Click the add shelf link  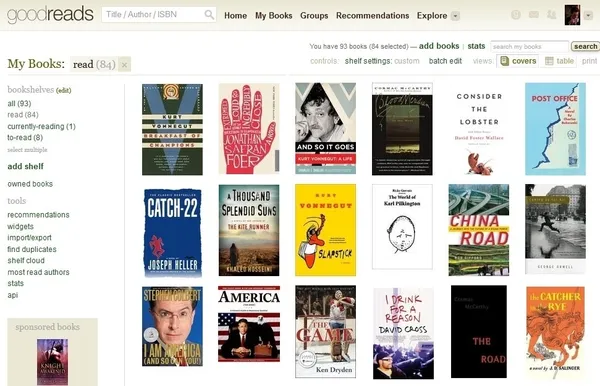pyautogui.click(x=26, y=166)
